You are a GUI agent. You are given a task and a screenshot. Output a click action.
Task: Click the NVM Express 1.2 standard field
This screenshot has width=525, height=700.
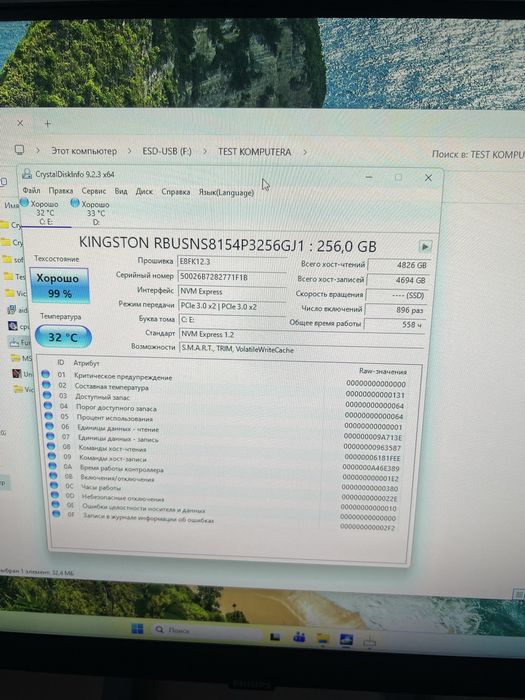click(x=301, y=334)
